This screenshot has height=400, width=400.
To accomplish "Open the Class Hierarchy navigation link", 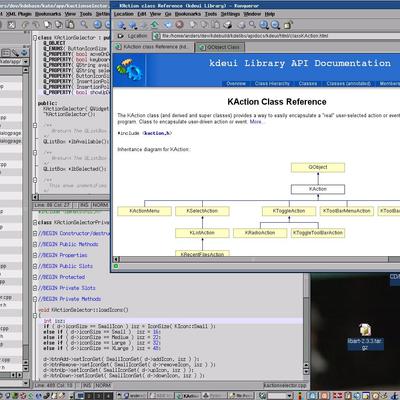I will pyautogui.click(x=272, y=83).
